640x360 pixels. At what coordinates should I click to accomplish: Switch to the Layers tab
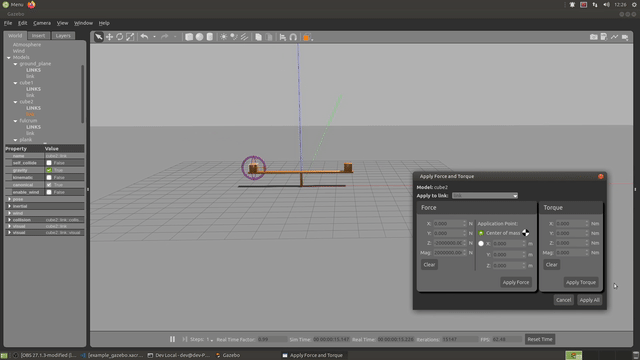[63, 36]
